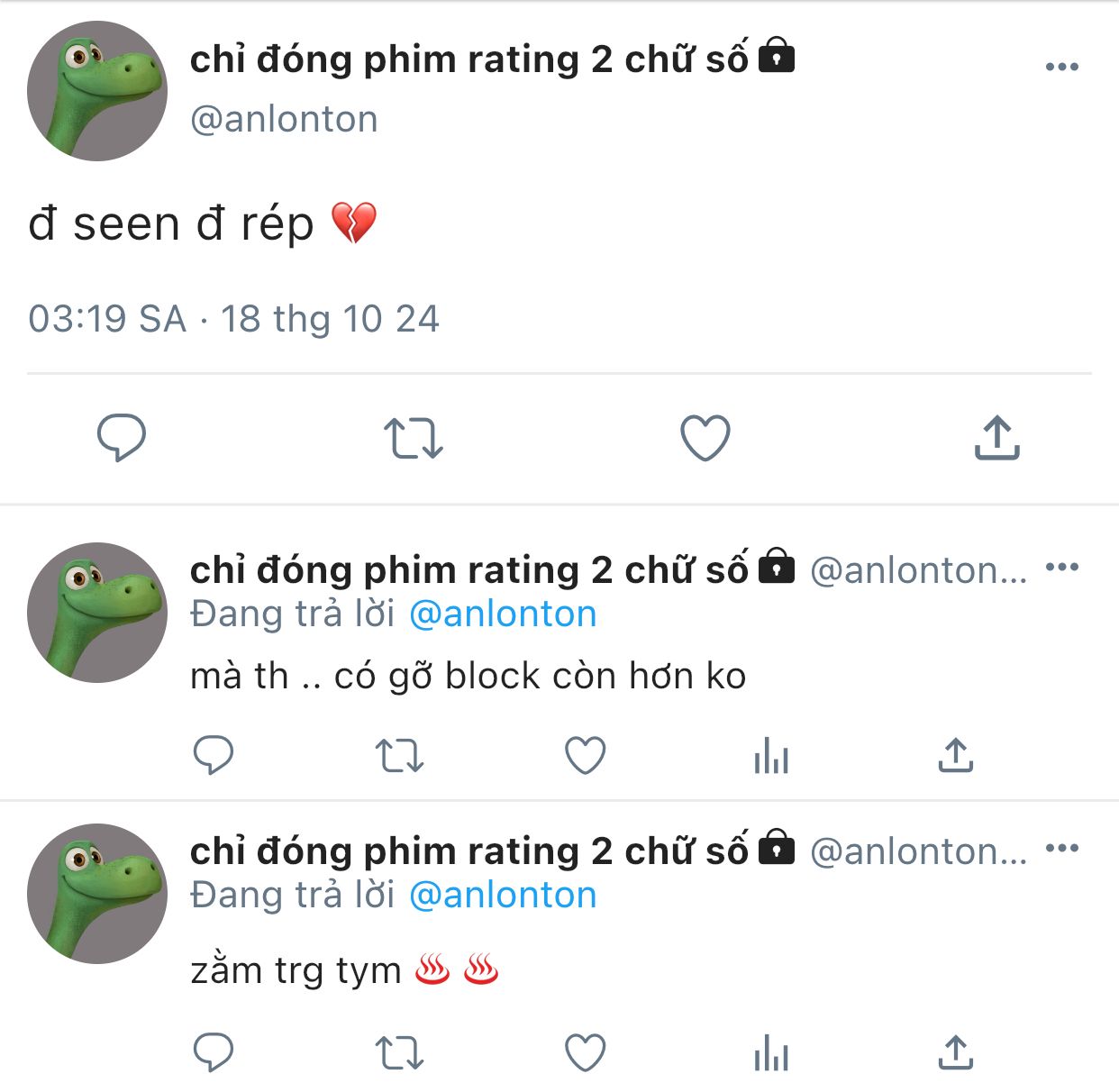Retweet the main "đ seen đ rép" tweet

point(414,438)
